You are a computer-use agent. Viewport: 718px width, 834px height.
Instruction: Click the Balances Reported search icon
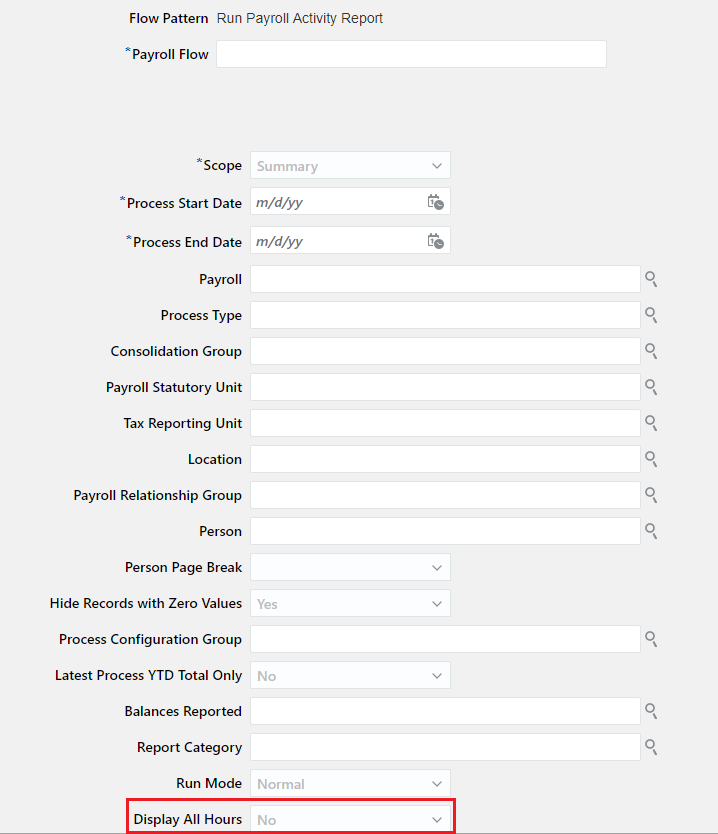coord(650,711)
